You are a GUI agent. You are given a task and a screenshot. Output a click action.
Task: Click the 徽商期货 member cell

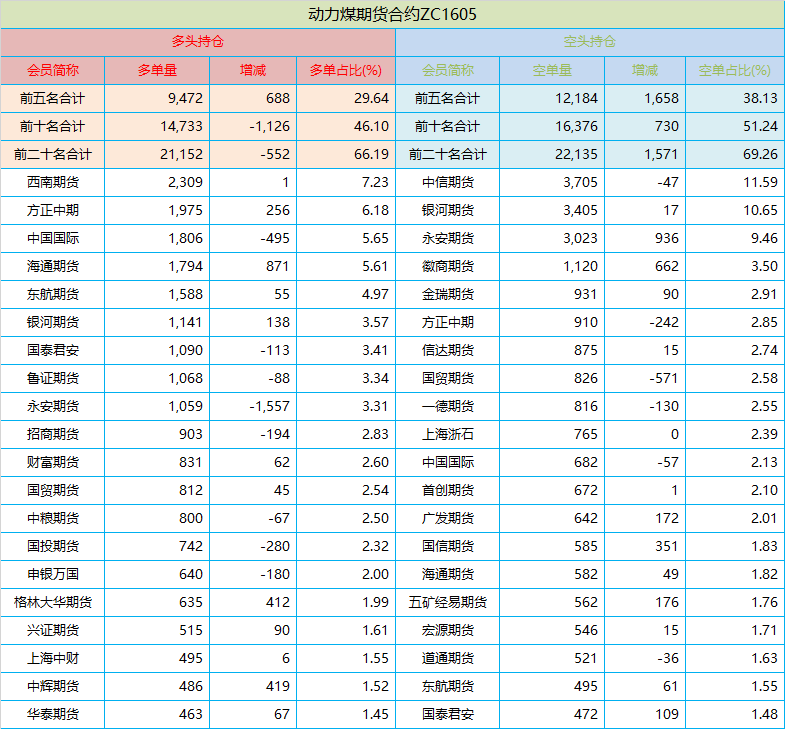point(448,266)
